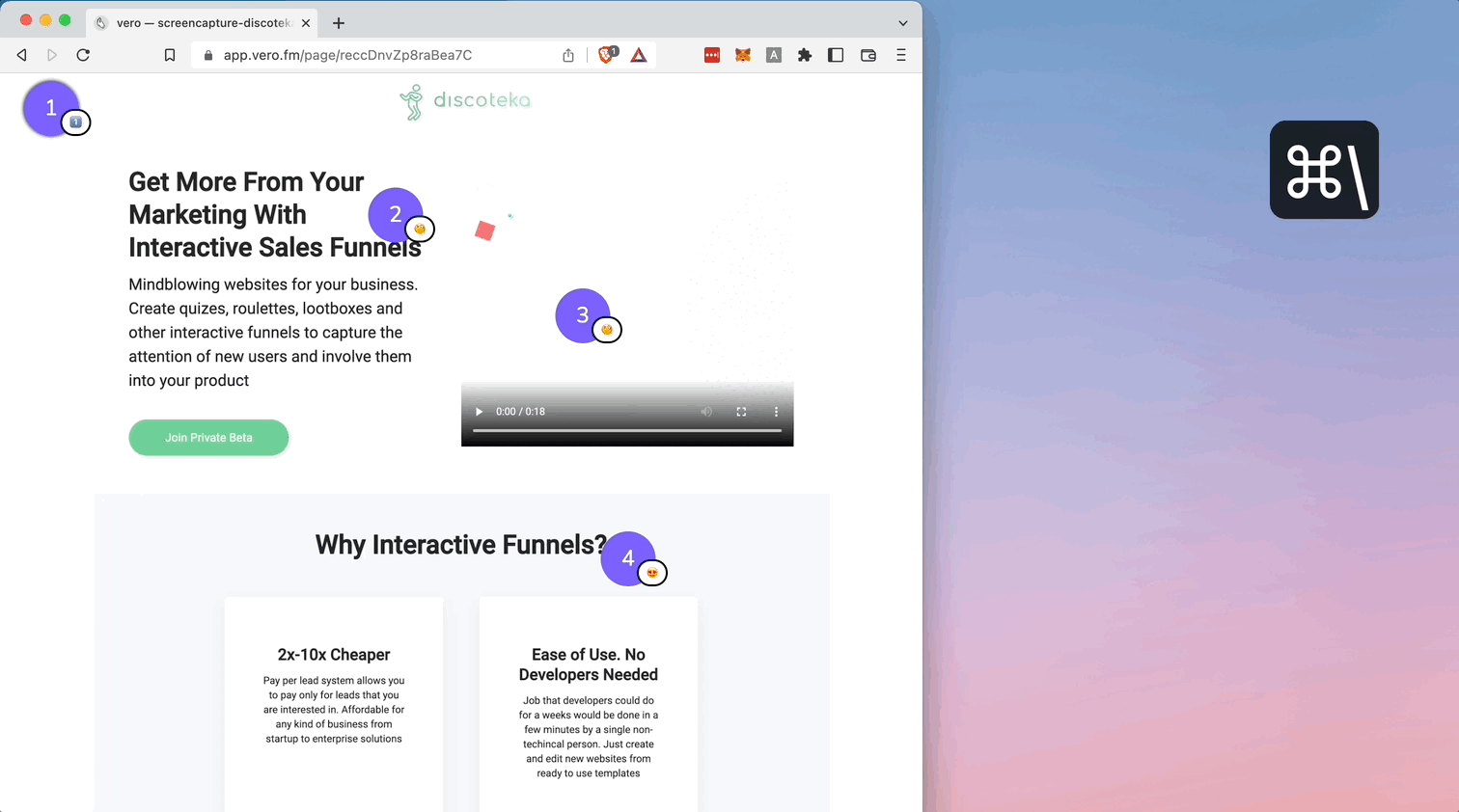Play the embedded video
Viewport: 1459px width, 812px height.
tap(479, 412)
